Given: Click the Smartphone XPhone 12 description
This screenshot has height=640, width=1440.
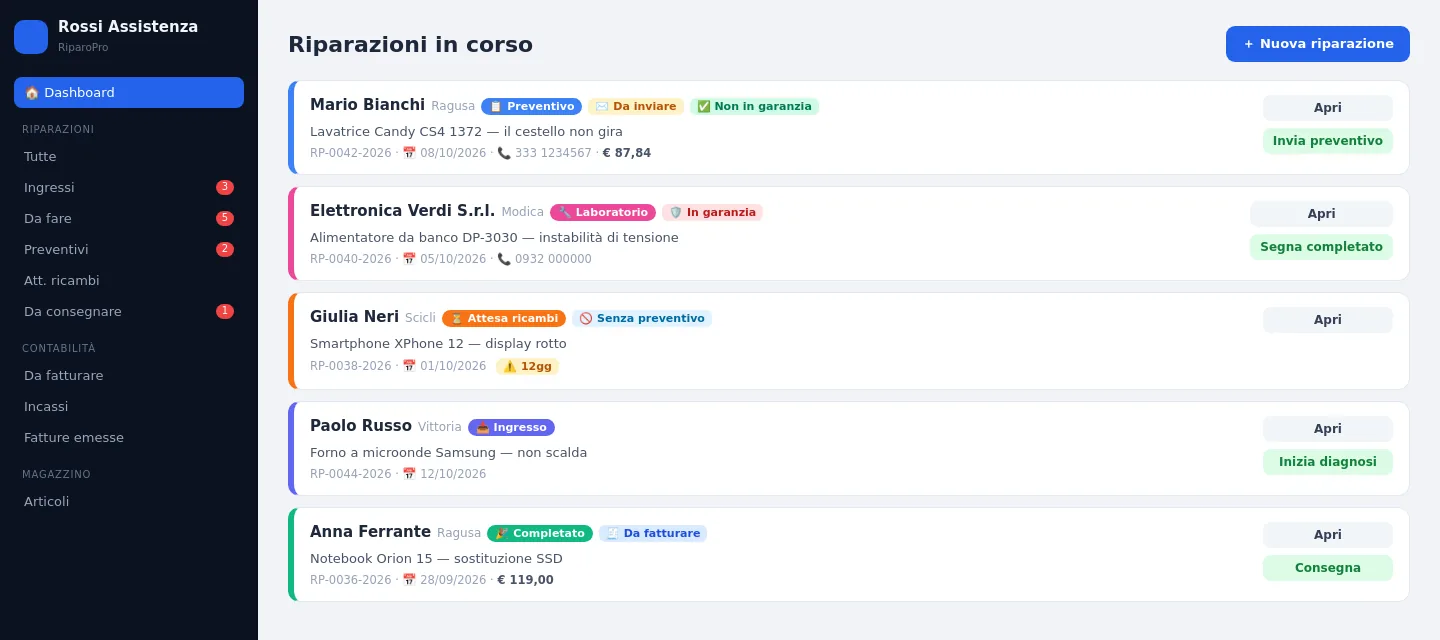Looking at the screenshot, I should tap(438, 344).
